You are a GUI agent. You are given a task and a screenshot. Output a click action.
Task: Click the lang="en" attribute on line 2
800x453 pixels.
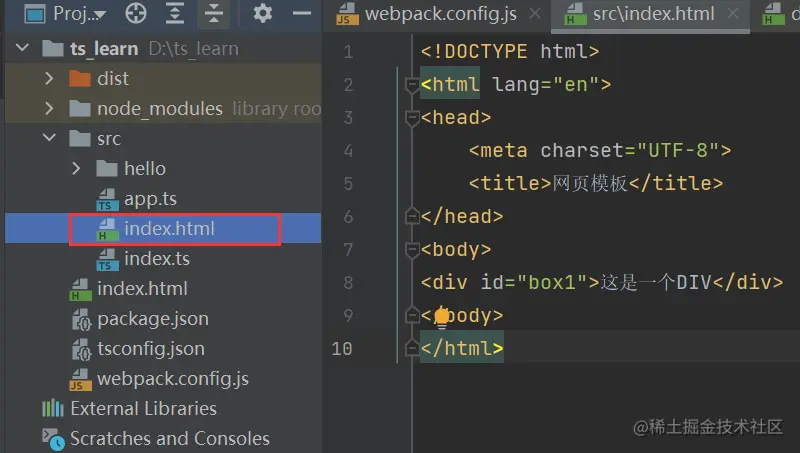545,85
